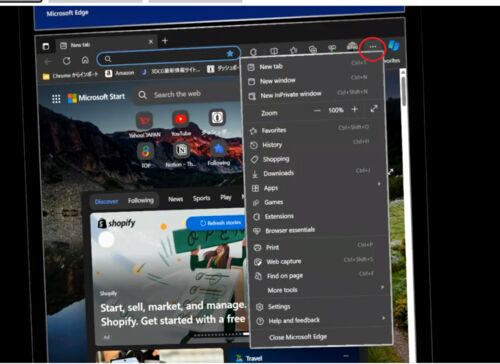Focus the browser address bar
The width and height of the screenshot is (500, 364).
click(x=168, y=57)
